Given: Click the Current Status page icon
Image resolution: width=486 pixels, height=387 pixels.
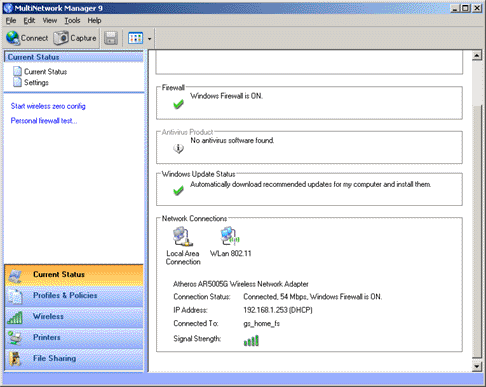Looking at the screenshot, I should pos(17,71).
